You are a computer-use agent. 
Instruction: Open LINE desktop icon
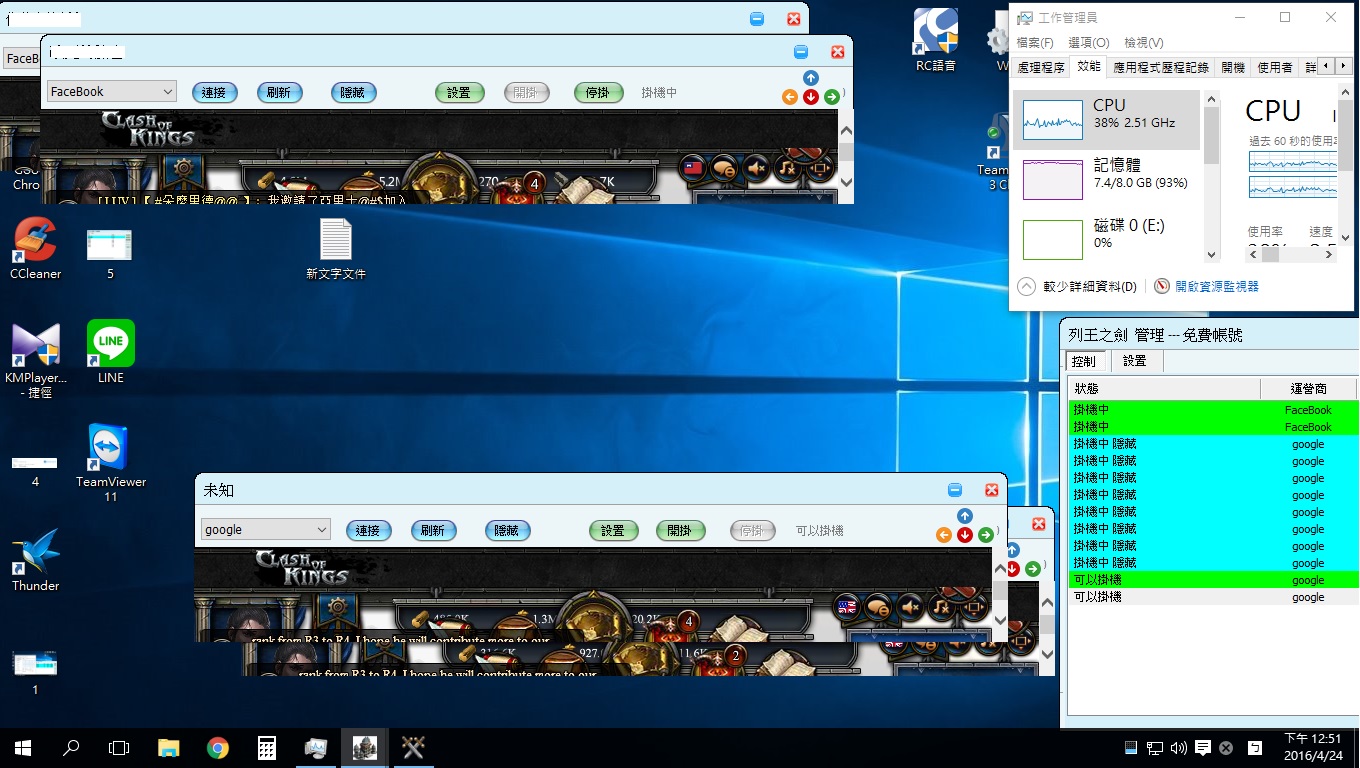point(111,352)
